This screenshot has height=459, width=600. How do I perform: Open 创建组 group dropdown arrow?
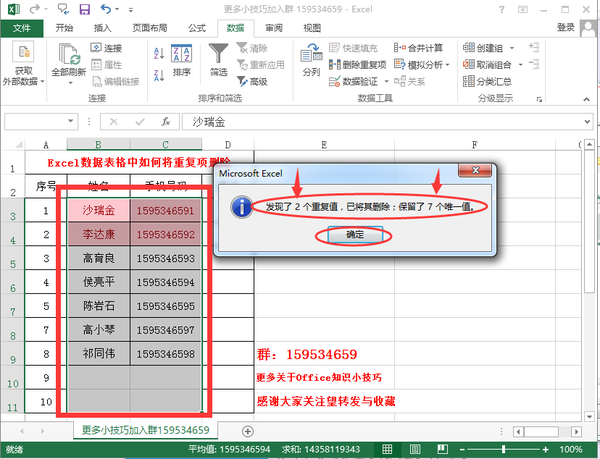[512, 48]
